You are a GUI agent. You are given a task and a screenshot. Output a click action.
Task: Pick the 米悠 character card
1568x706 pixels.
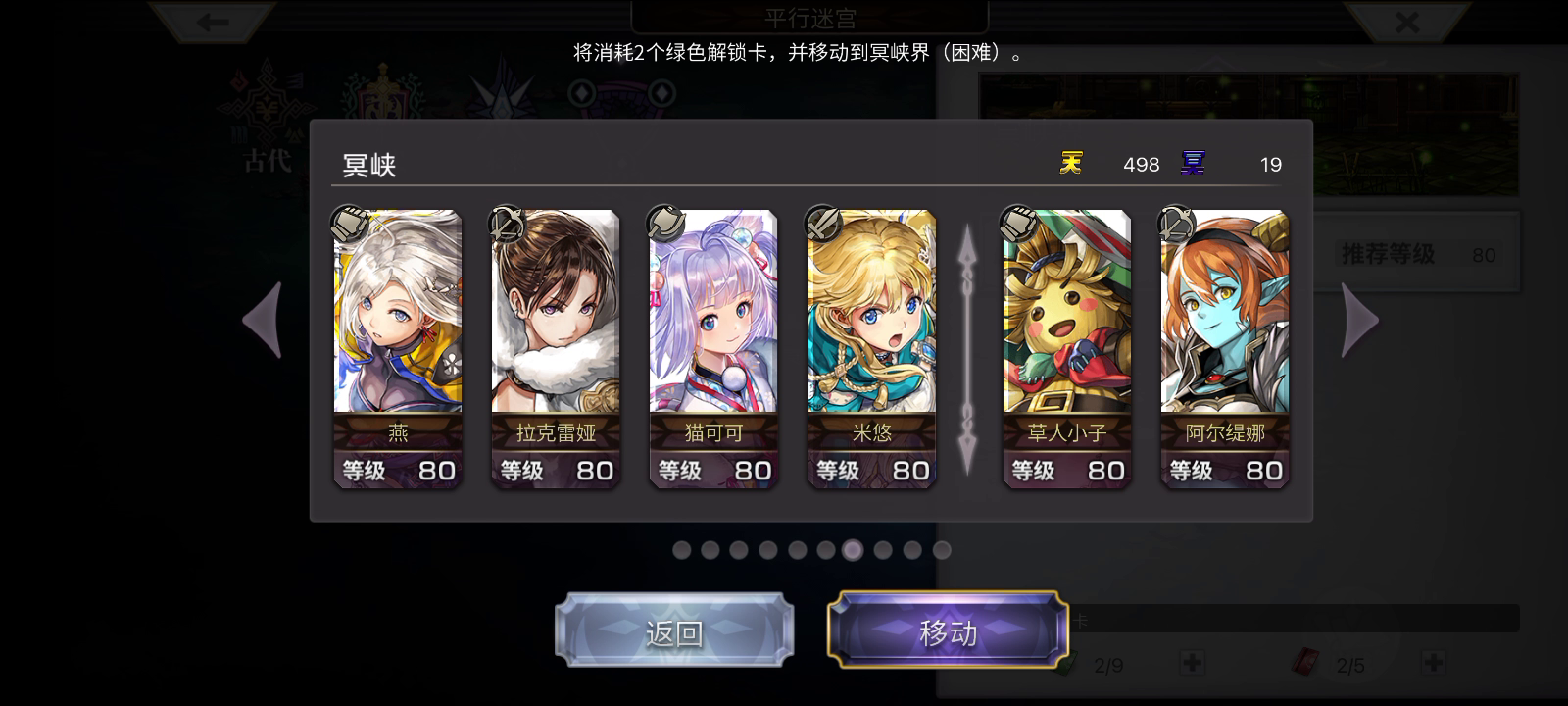coord(871,348)
